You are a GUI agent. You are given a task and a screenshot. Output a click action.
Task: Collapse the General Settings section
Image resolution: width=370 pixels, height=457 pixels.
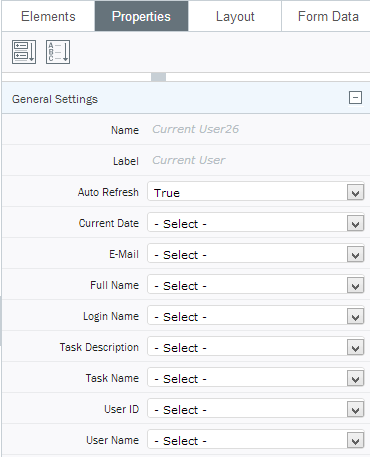[355, 98]
